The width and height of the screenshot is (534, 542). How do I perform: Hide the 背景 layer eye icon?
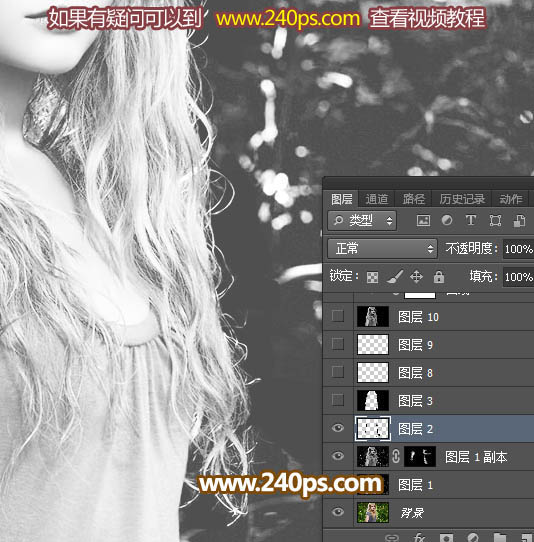(338, 512)
